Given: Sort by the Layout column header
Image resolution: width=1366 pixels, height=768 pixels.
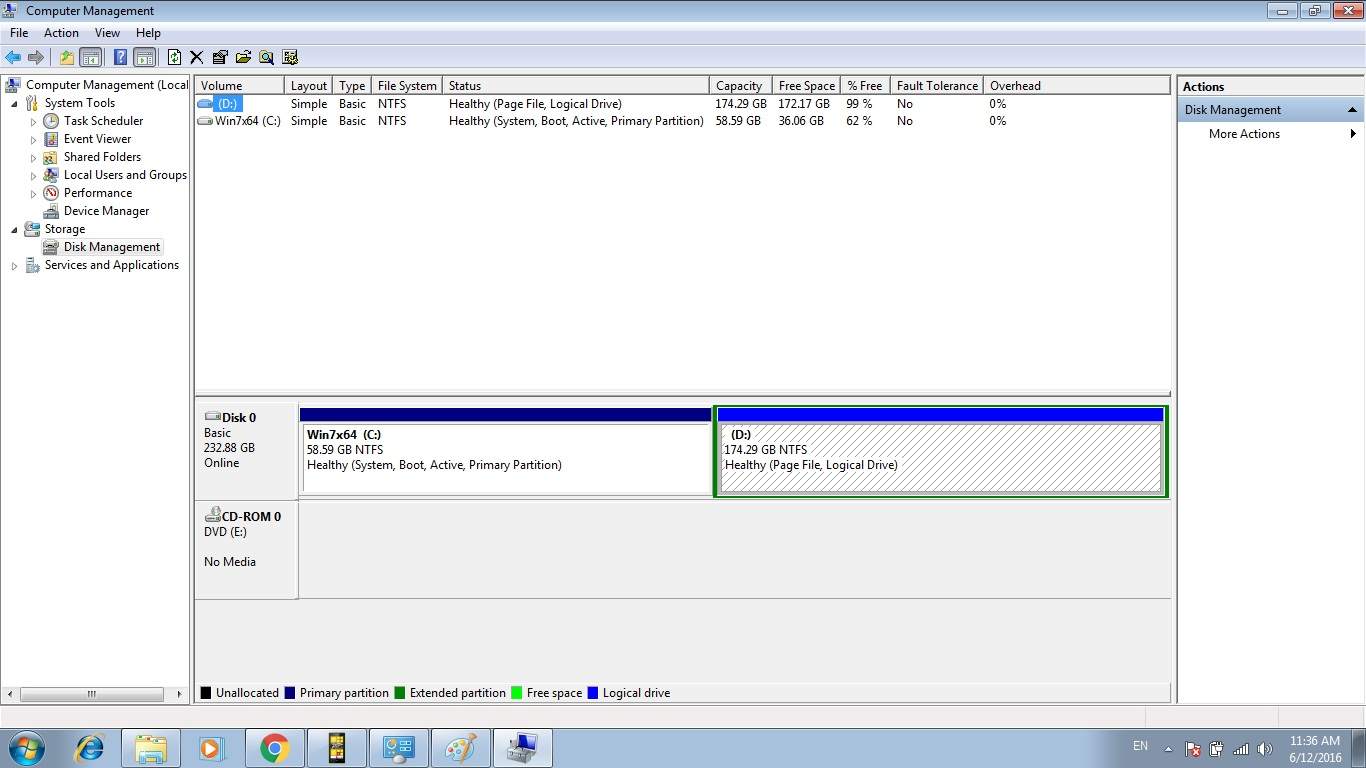Looking at the screenshot, I should click(309, 86).
